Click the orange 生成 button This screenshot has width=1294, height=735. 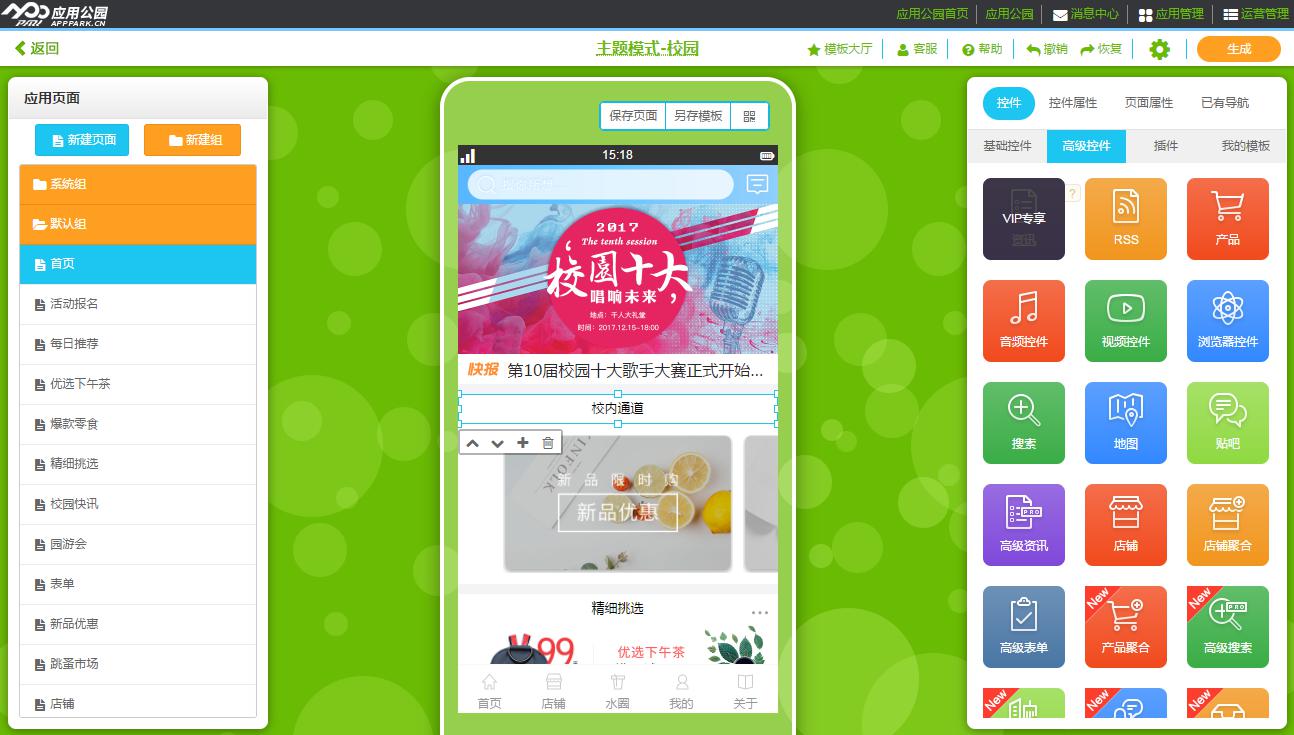click(x=1238, y=49)
